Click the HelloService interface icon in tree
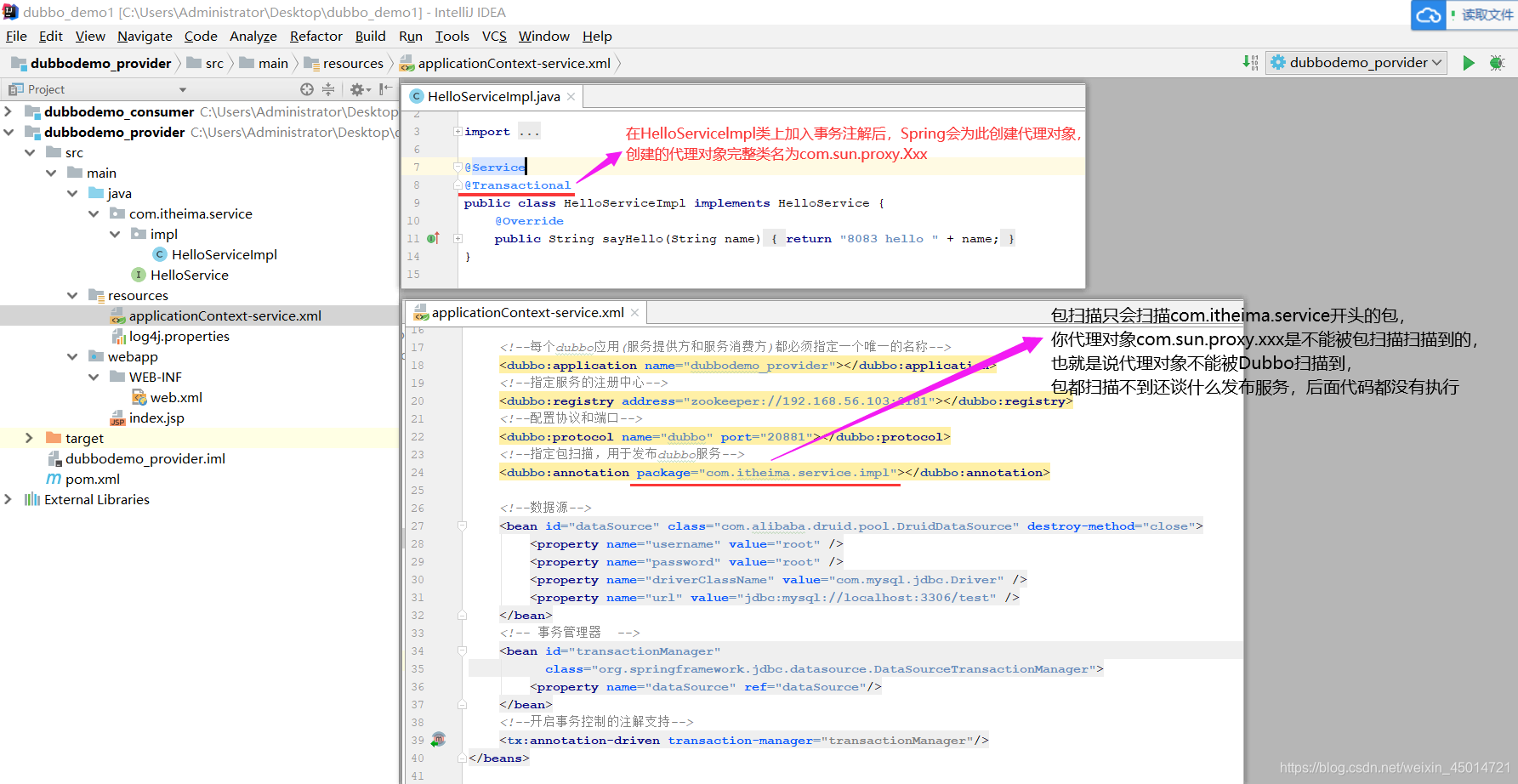Image resolution: width=1518 pixels, height=784 pixels. tap(139, 275)
